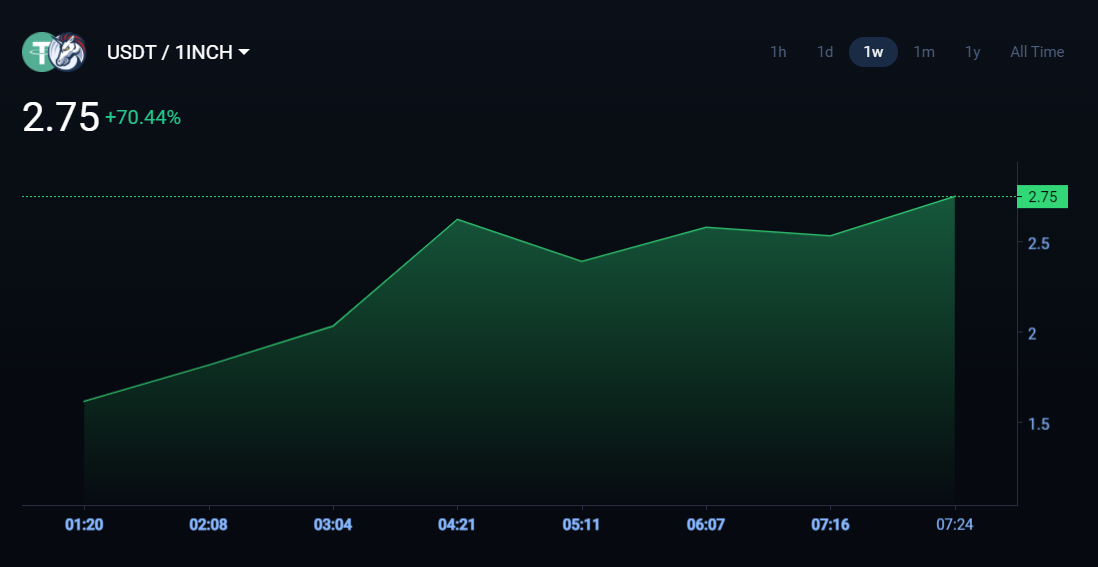Click the chart peak point above 04:21
This screenshot has height=567, width=1098.
[x=457, y=220]
